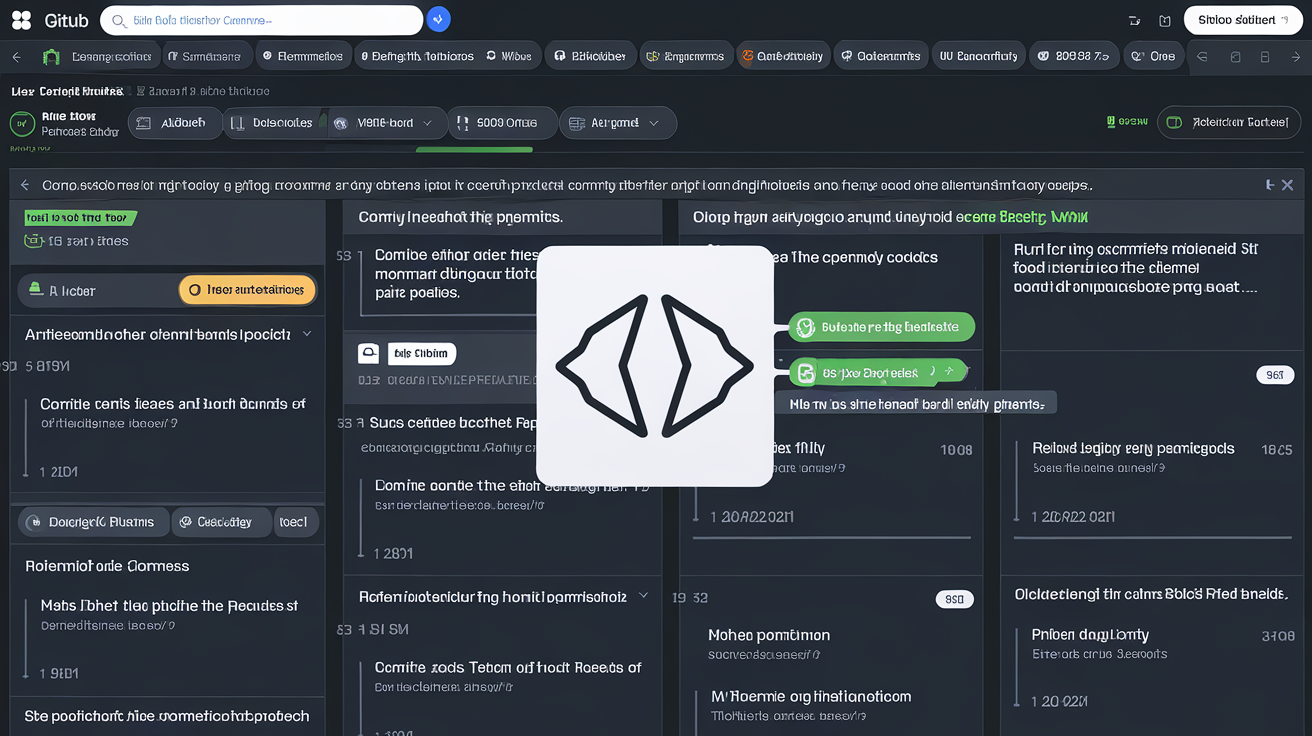The height and width of the screenshot is (736, 1312).
Task: Select the yellow Iraer autetalrioes option
Action: (x=247, y=291)
